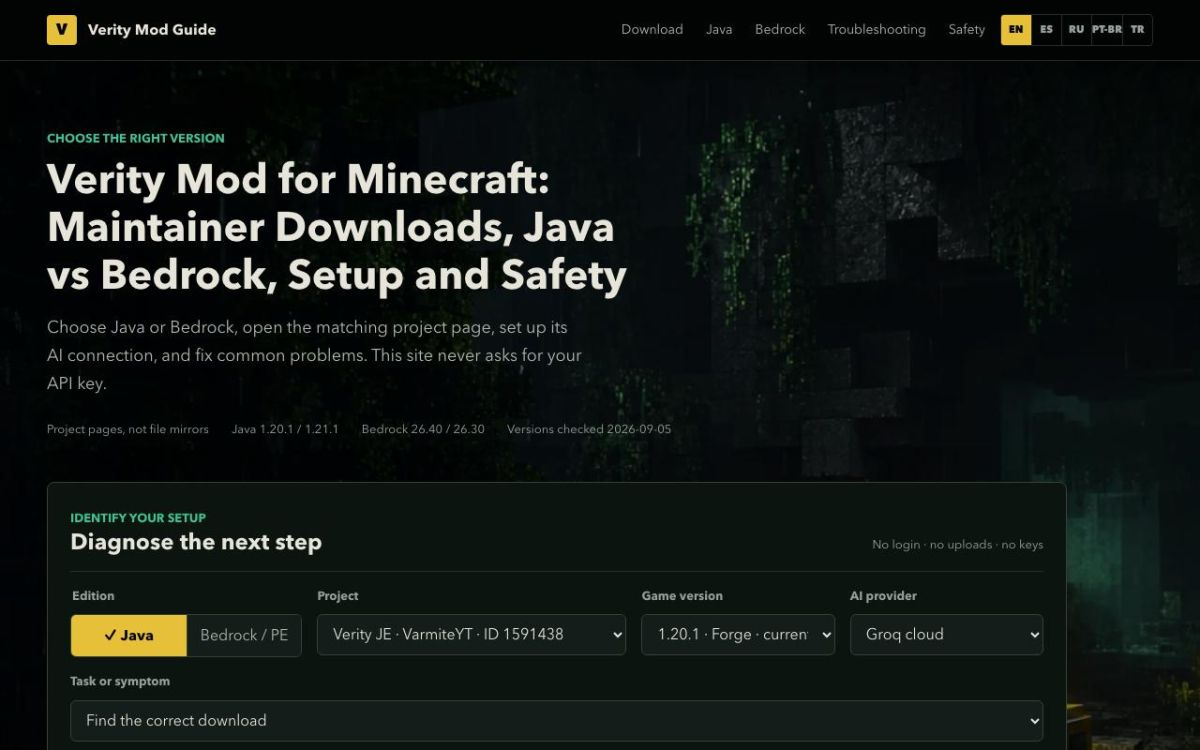Expand the Project dropdown

[471, 634]
